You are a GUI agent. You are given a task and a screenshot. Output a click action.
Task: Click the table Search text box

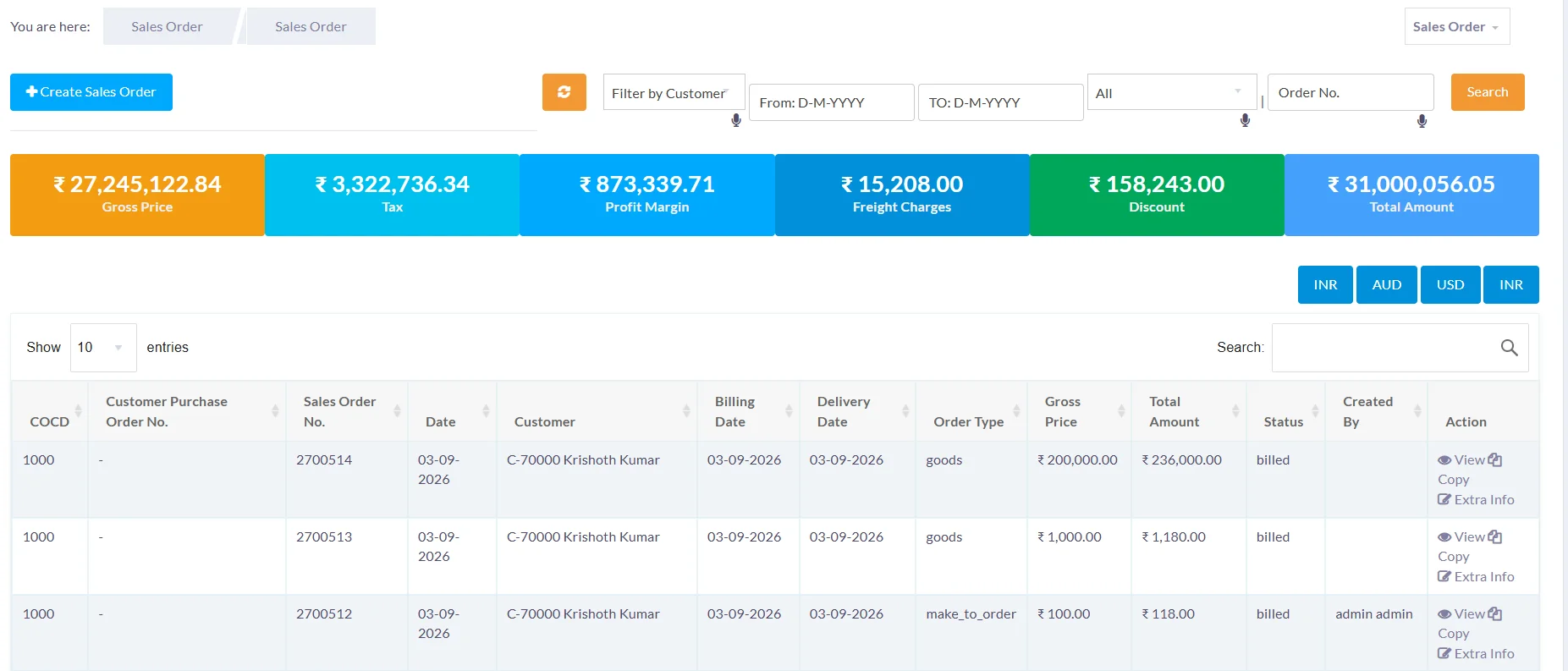pyautogui.click(x=1400, y=348)
